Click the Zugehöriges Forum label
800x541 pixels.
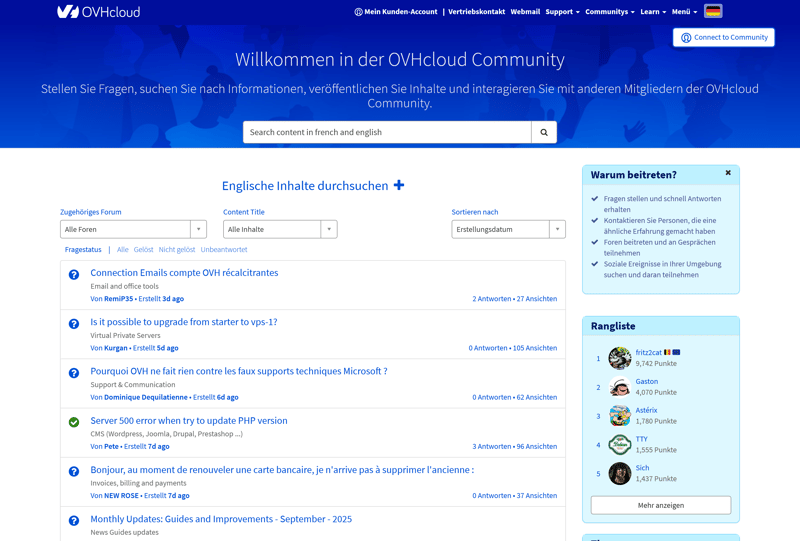point(91,212)
